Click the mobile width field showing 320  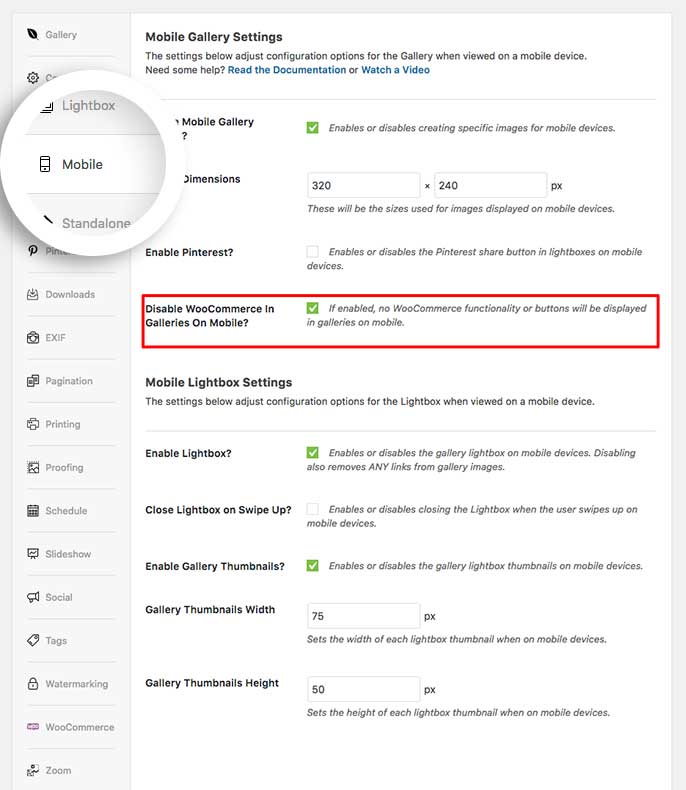coord(363,185)
